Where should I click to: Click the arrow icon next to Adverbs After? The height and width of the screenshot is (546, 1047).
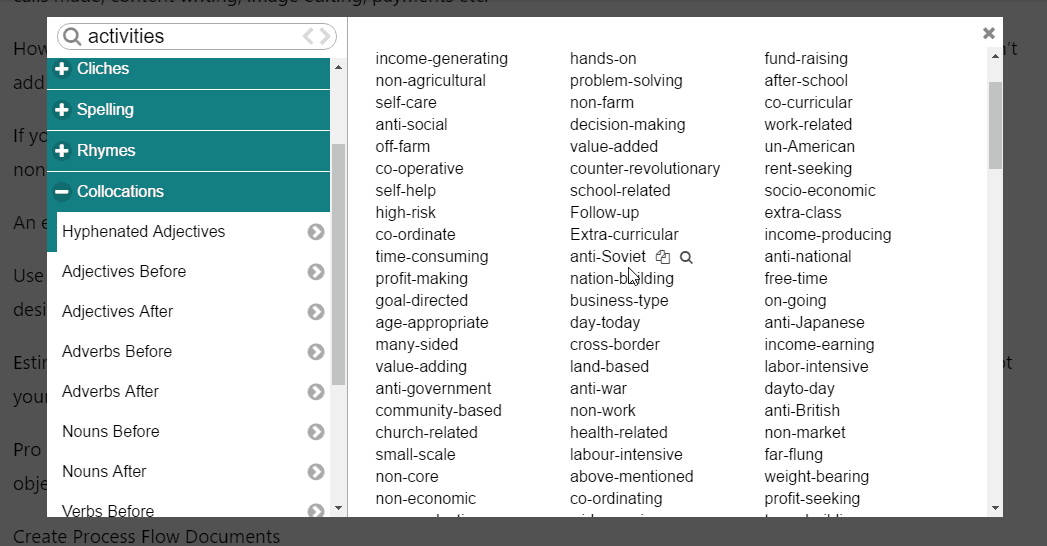tap(316, 392)
